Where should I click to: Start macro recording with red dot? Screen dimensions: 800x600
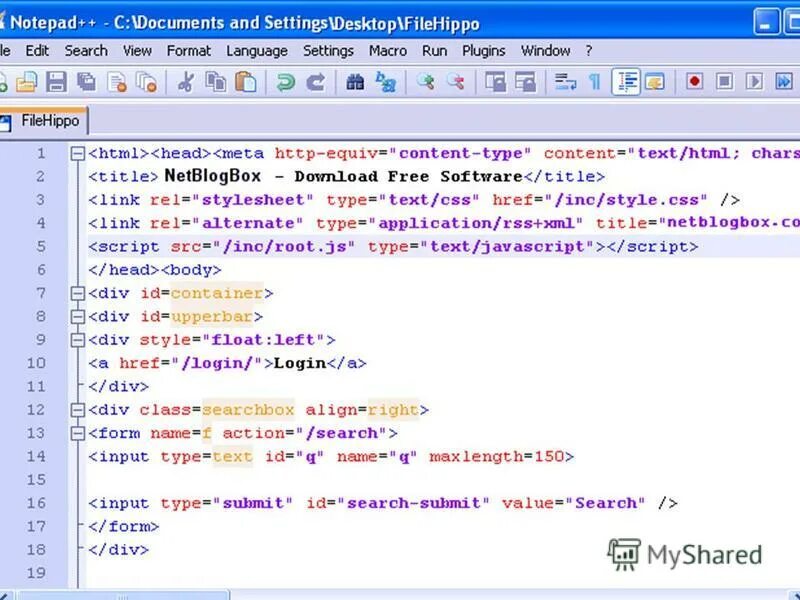(x=694, y=82)
